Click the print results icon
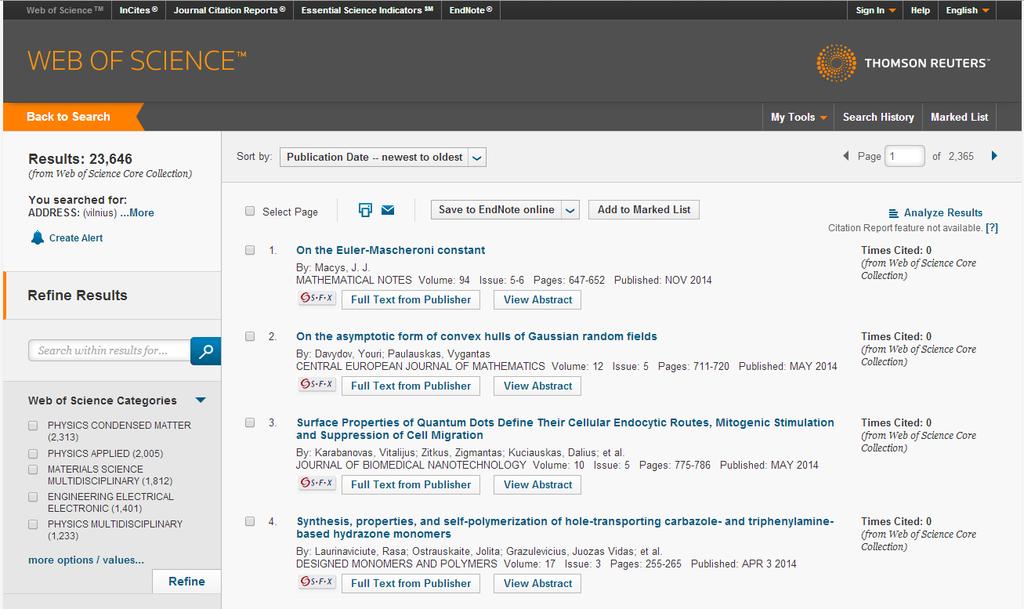Image resolution: width=1024 pixels, height=609 pixels. (365, 210)
